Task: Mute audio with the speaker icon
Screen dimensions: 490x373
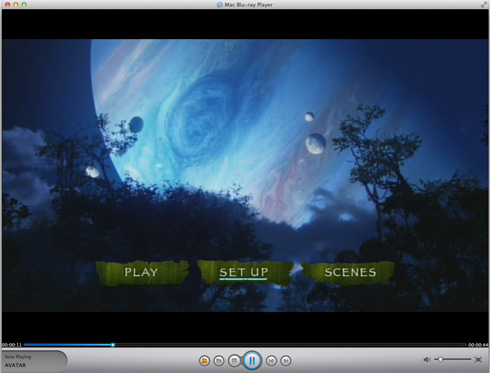Action: click(x=427, y=359)
